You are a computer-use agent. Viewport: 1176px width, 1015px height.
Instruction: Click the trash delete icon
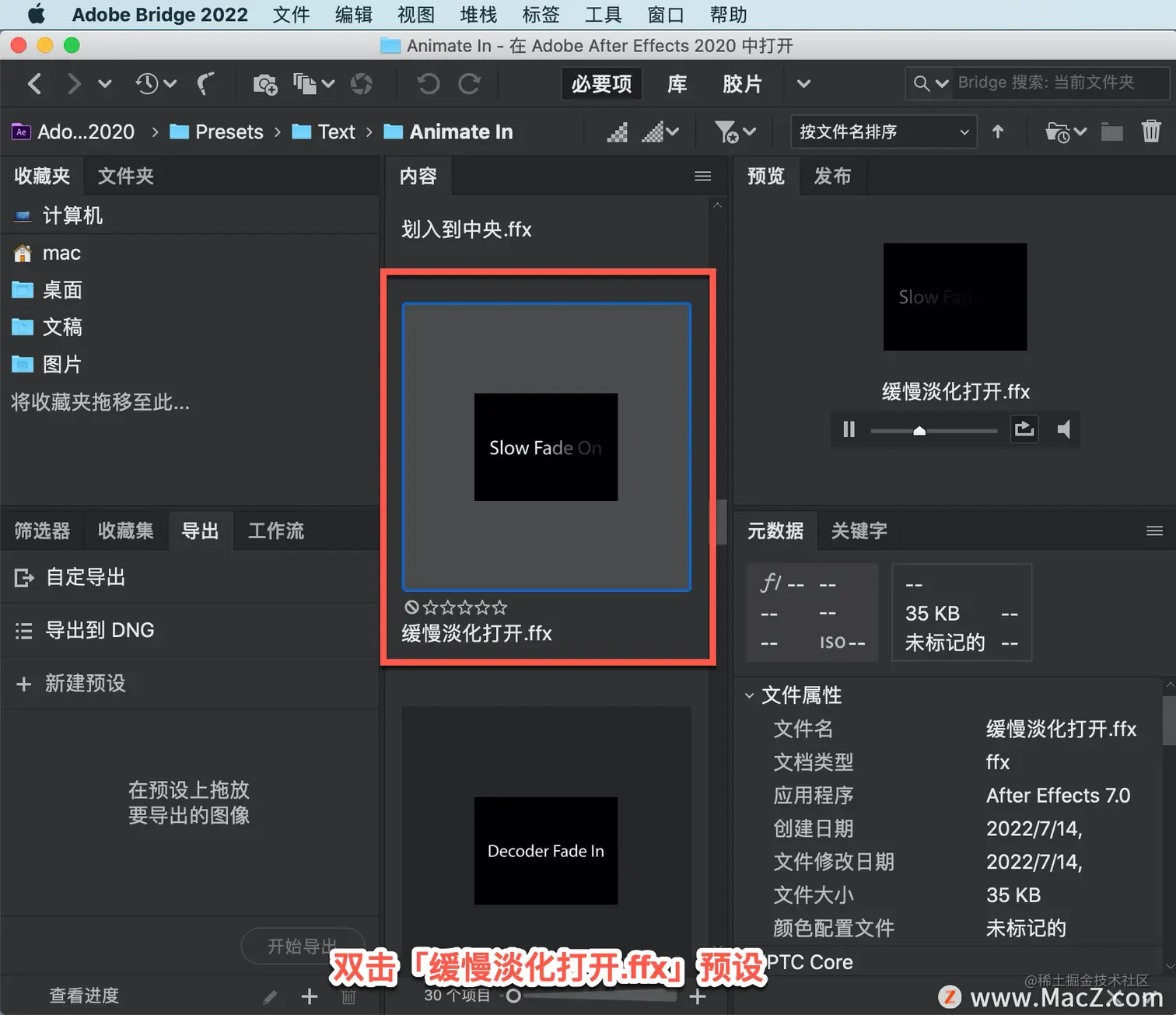coord(1152,131)
